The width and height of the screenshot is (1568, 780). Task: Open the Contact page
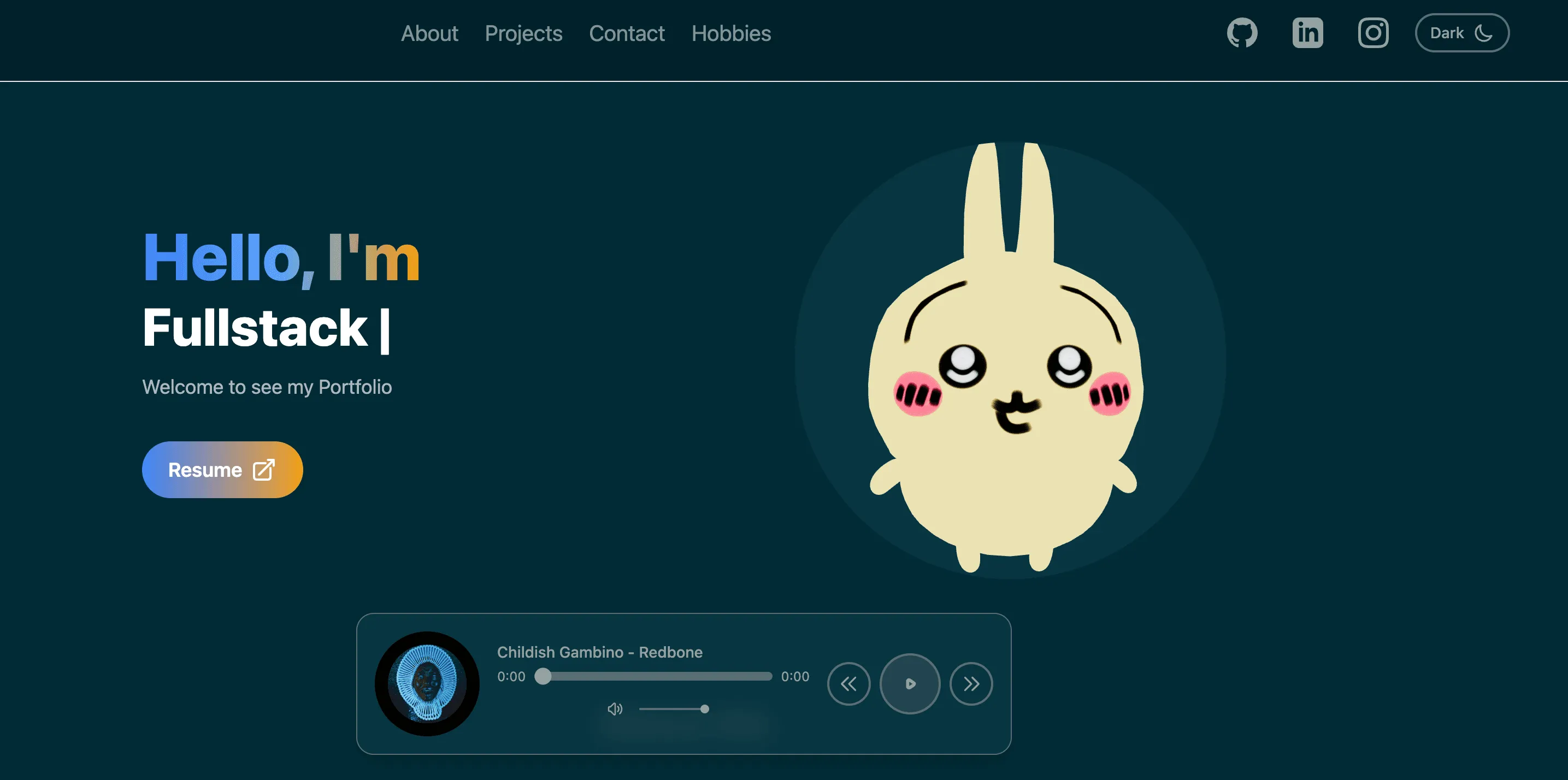click(x=627, y=33)
